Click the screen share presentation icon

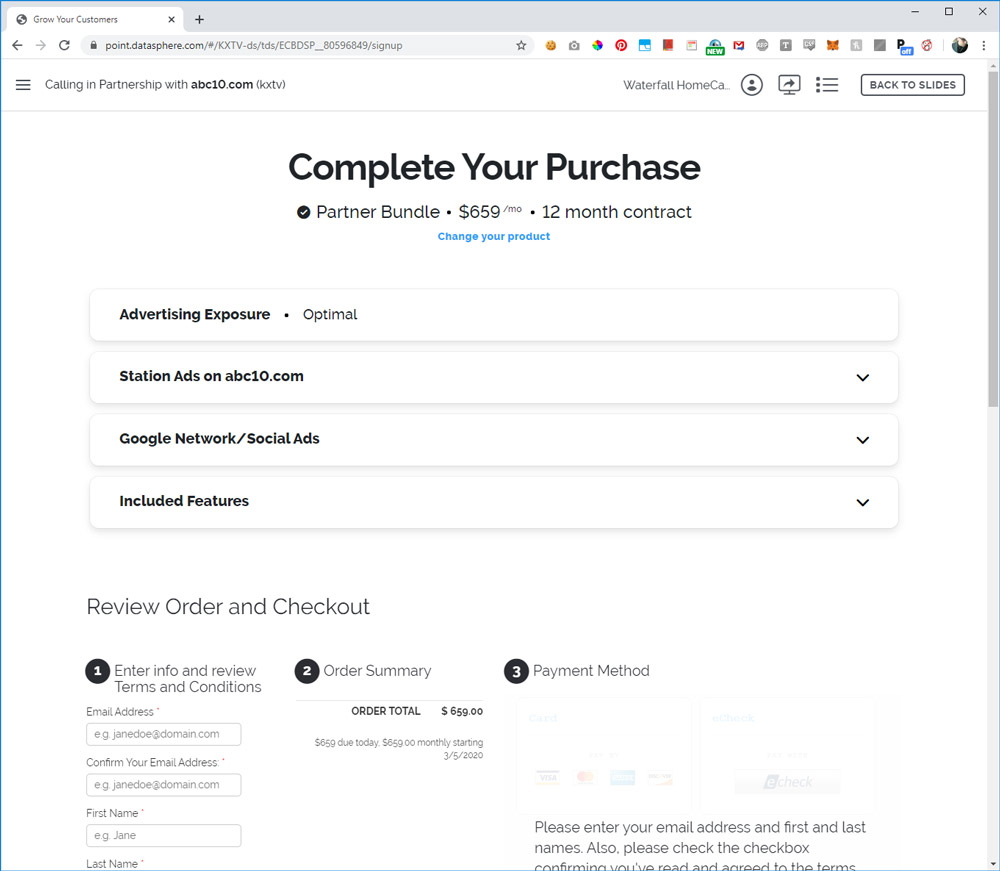789,85
